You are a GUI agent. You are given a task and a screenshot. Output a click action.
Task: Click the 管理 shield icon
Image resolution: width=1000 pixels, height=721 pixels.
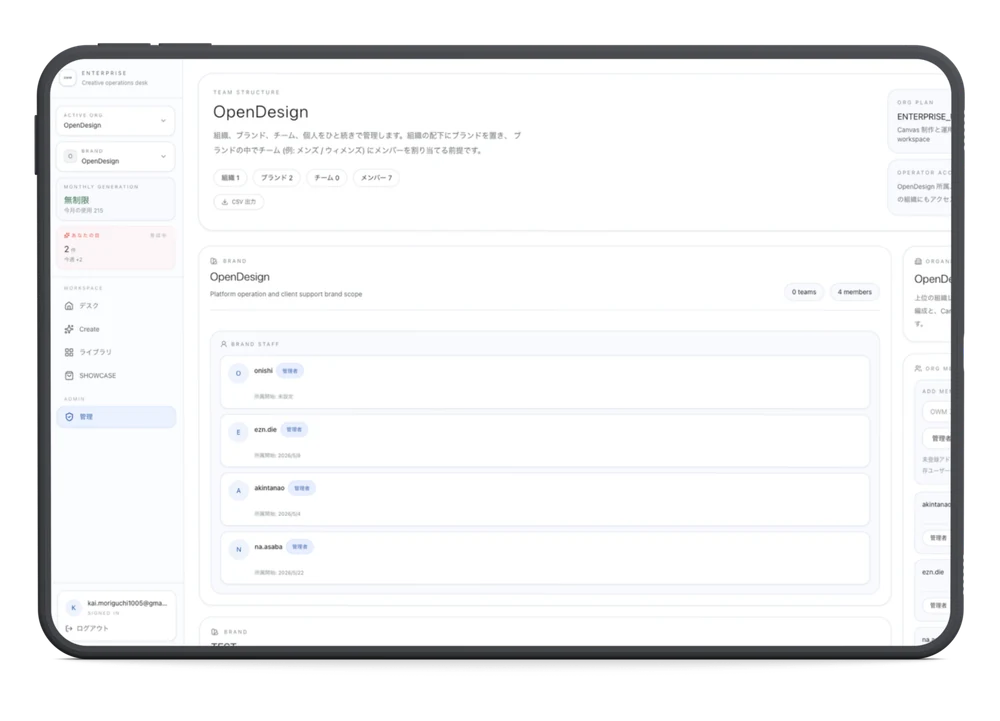click(x=69, y=417)
